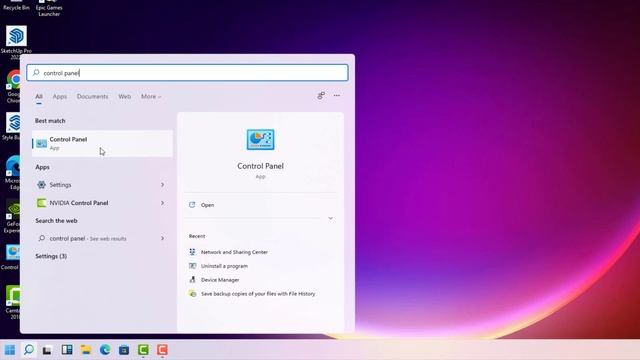Click the large Control Panel preview icon
This screenshot has width=640, height=360.
[260, 140]
